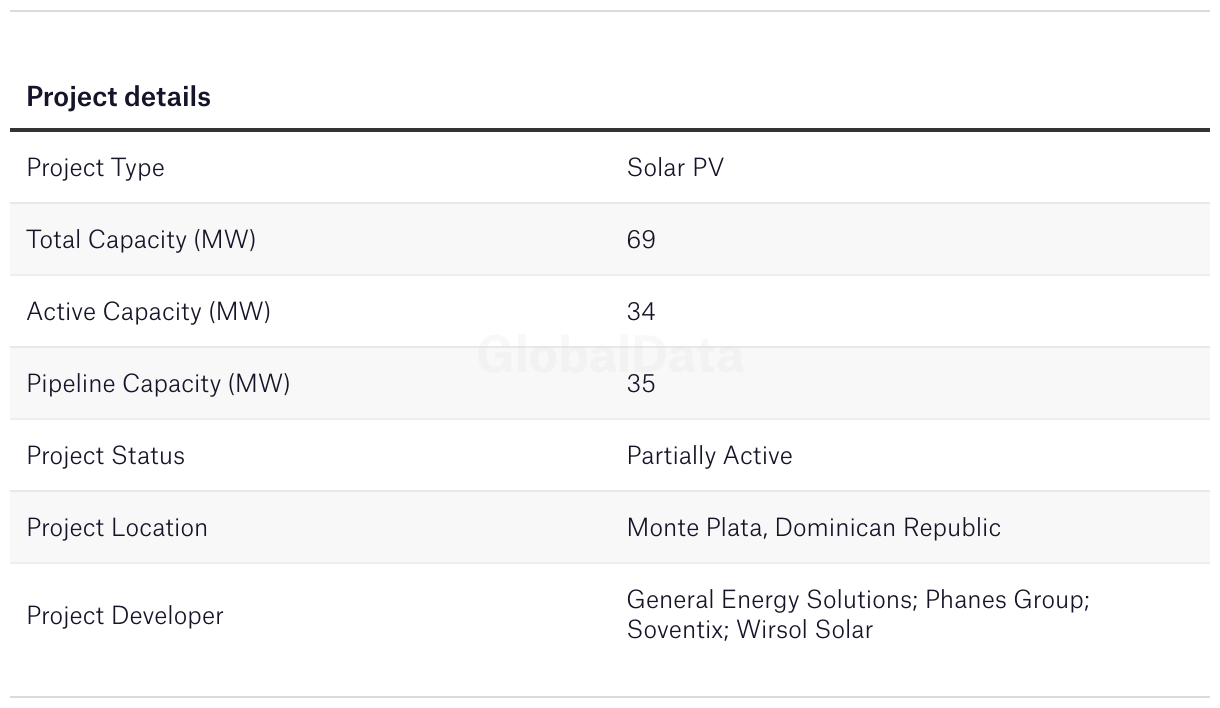This screenshot has width=1220, height=708.
Task: Select the Total Capacity (MW) label
Action: (141, 240)
